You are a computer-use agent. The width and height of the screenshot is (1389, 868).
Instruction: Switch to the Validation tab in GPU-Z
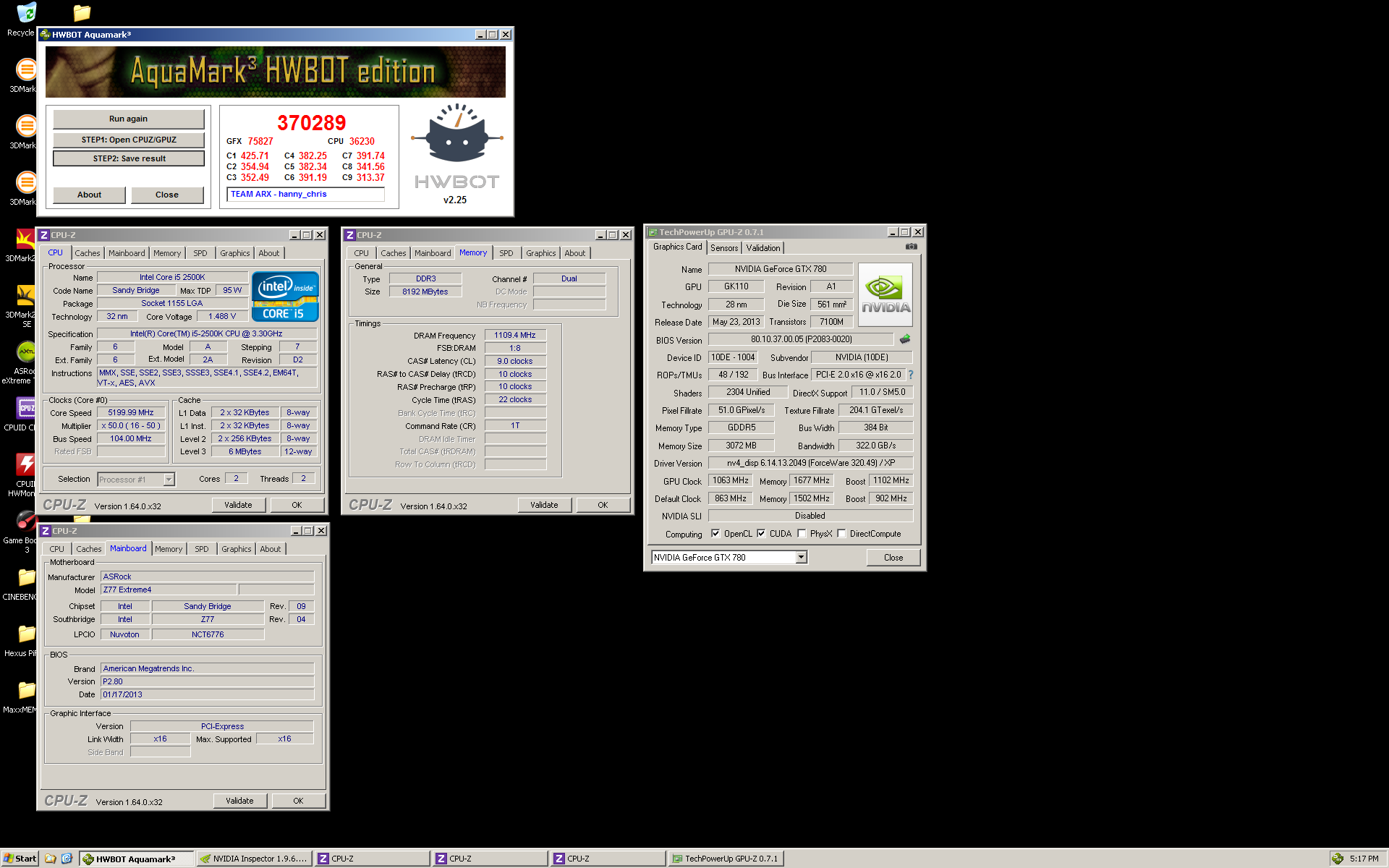click(763, 248)
